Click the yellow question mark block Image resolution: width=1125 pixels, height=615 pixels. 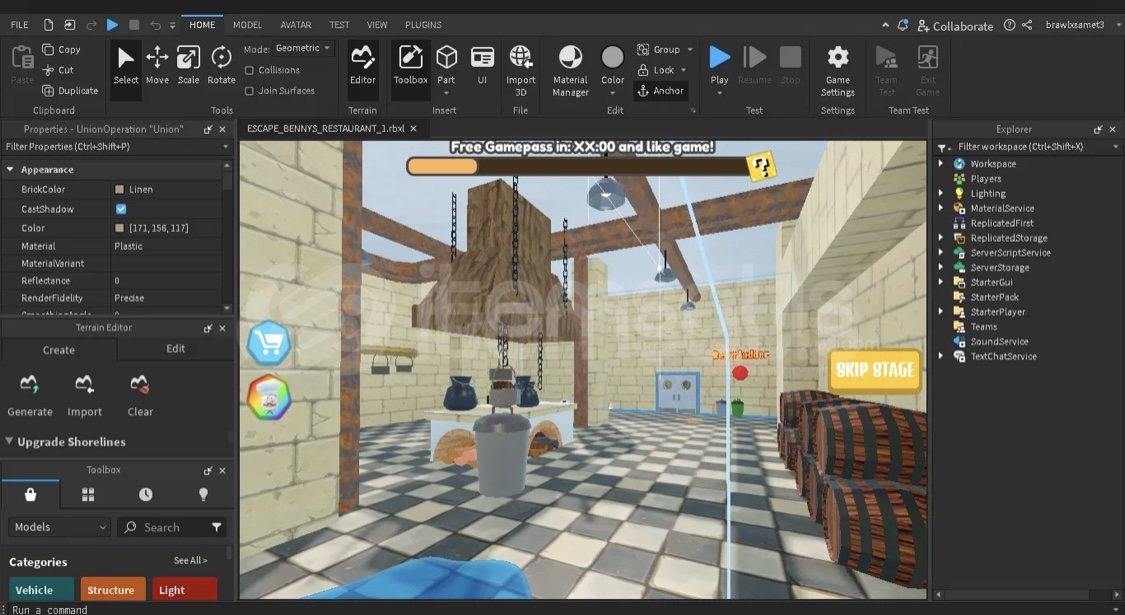coord(761,166)
